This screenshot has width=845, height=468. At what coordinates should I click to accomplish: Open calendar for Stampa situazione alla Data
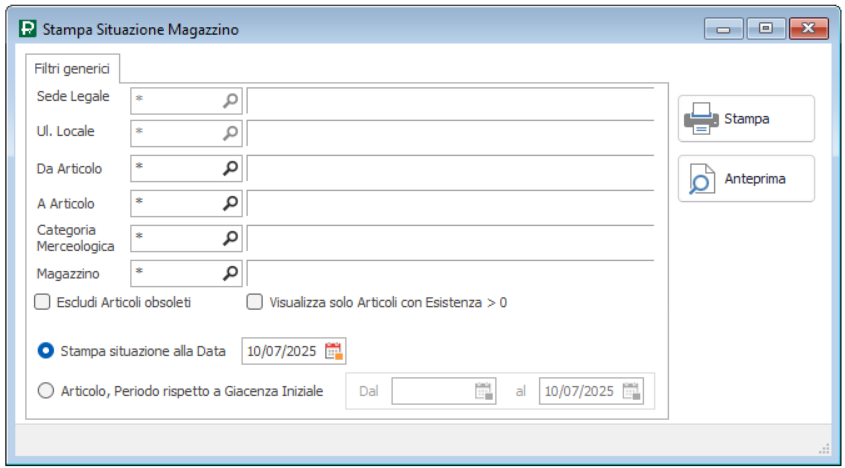(333, 351)
